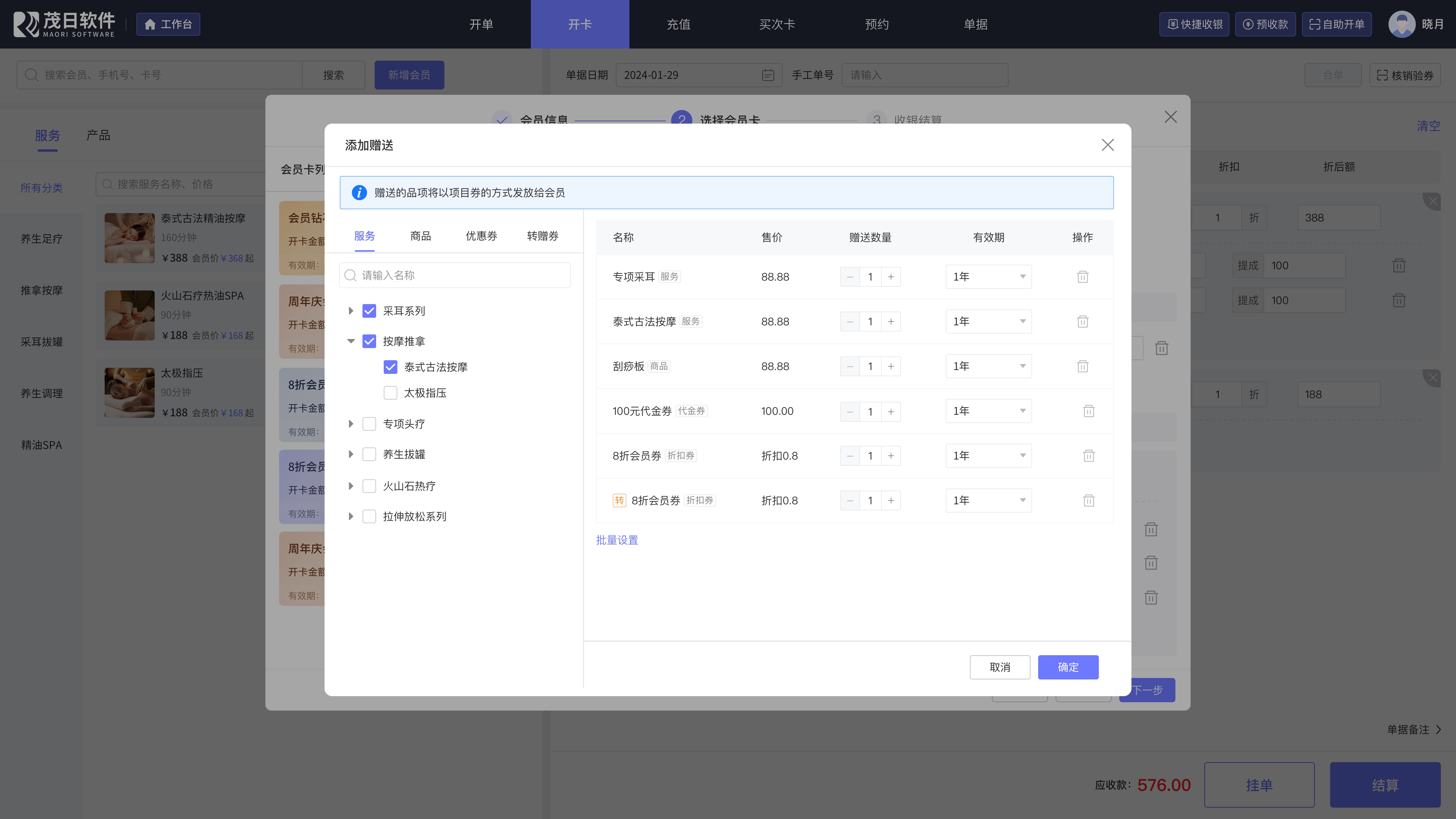Remove 100元代金券 using trash icon

click(1089, 411)
